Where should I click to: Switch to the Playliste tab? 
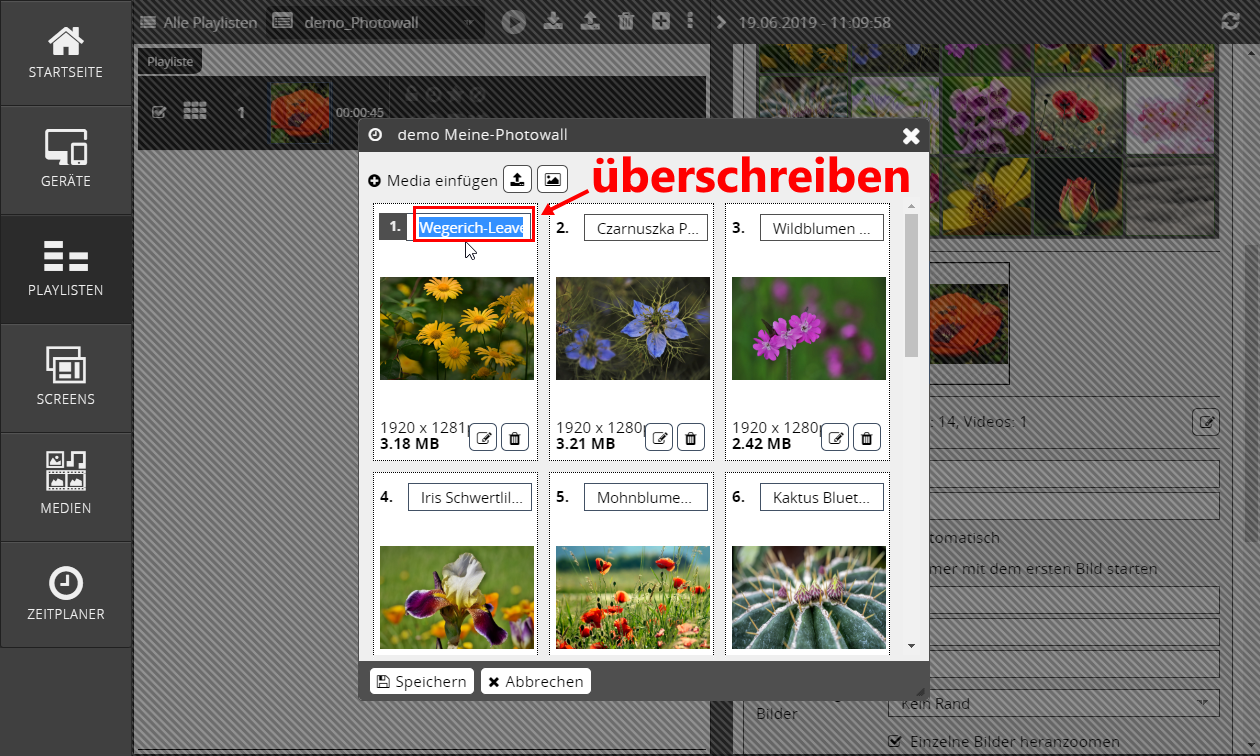pyautogui.click(x=170, y=61)
